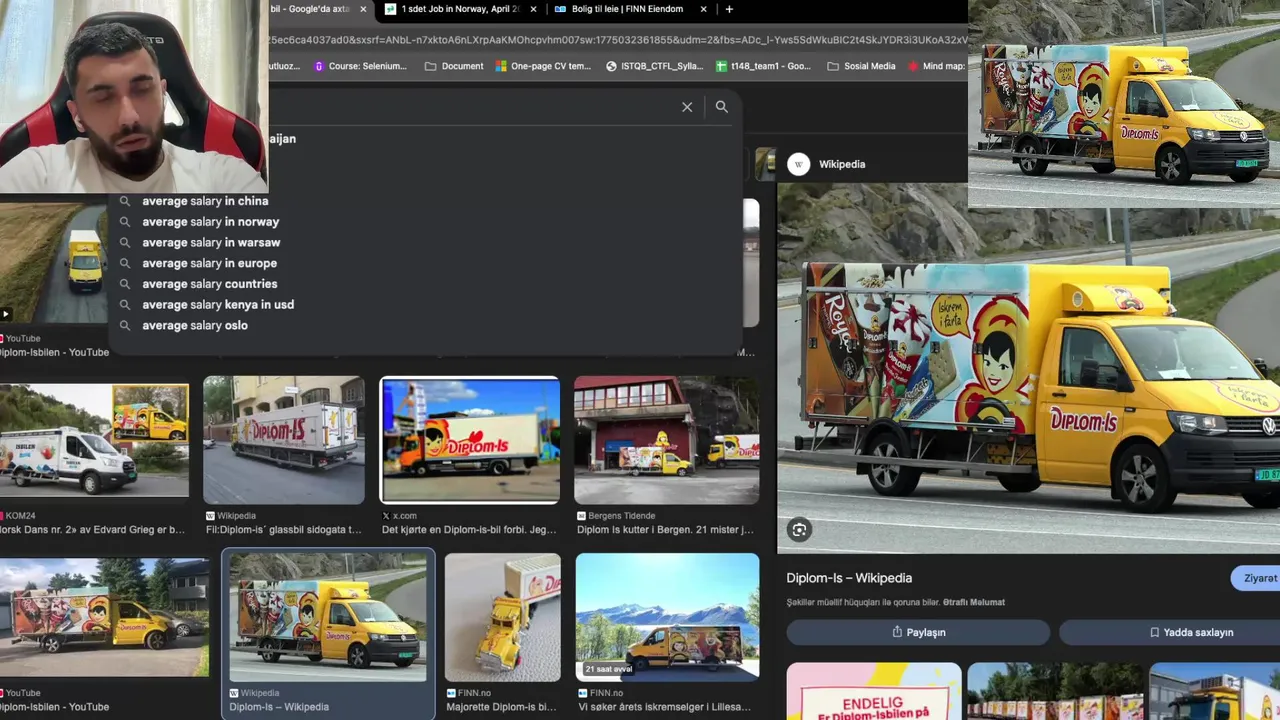Open X.com Diplom-Is truck thumbnail
Viewport: 1280px width, 720px height.
[470, 440]
